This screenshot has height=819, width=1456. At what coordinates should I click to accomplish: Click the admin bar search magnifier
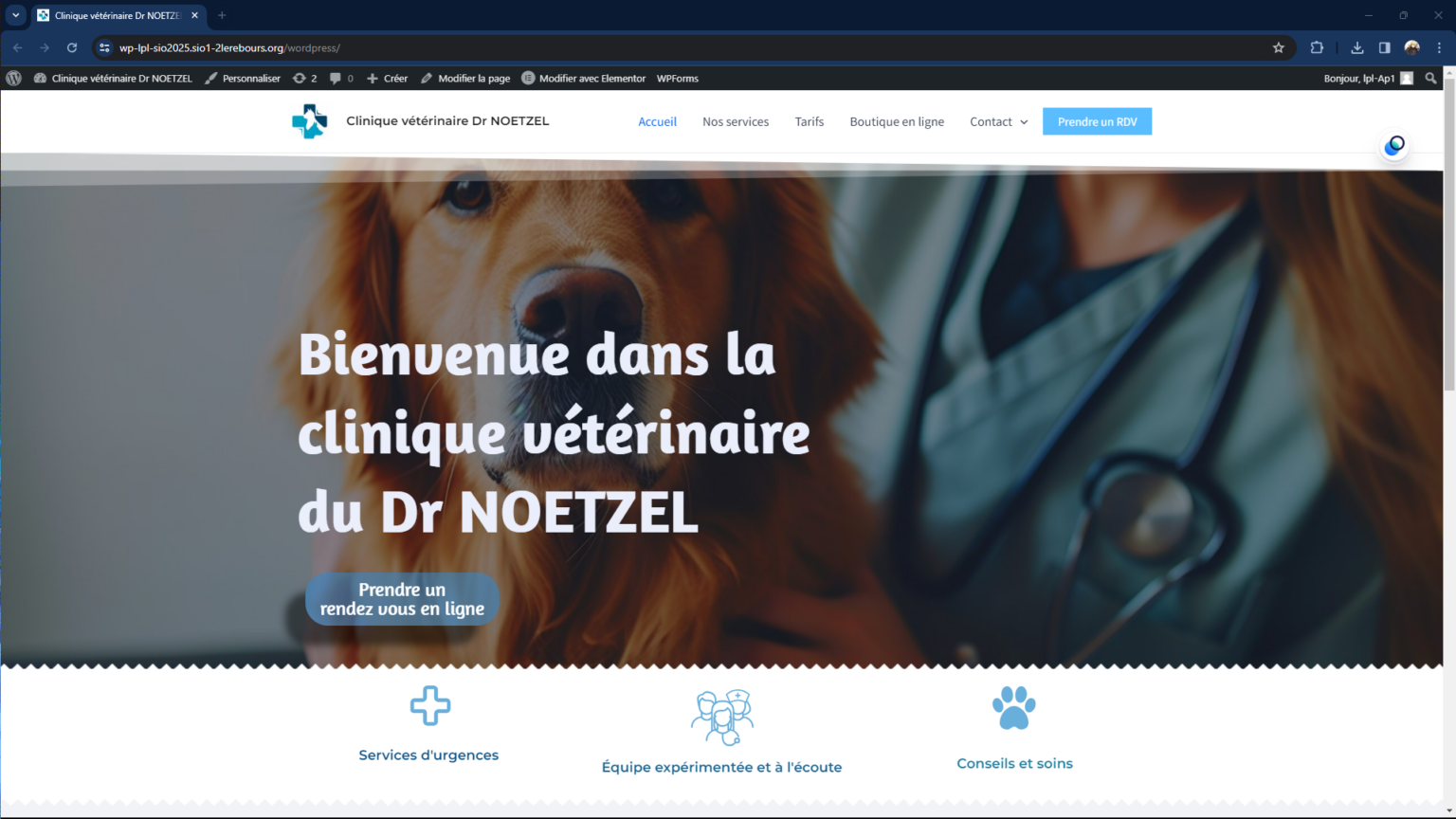click(x=1430, y=79)
